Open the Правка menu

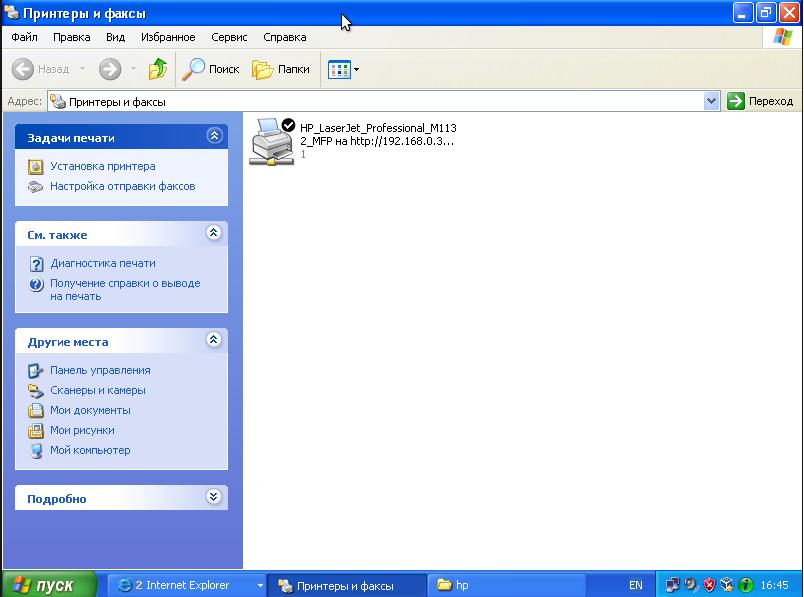click(x=72, y=37)
